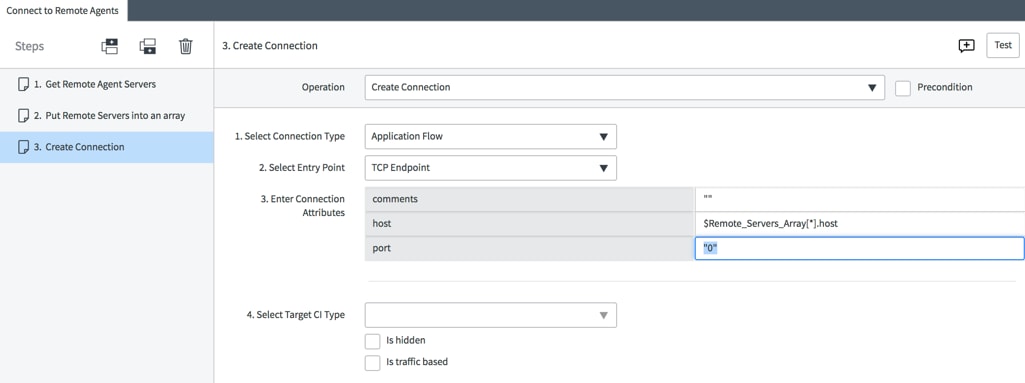Image resolution: width=1025 pixels, height=383 pixels.
Task: Click the Test button
Action: pyautogui.click(x=1003, y=45)
